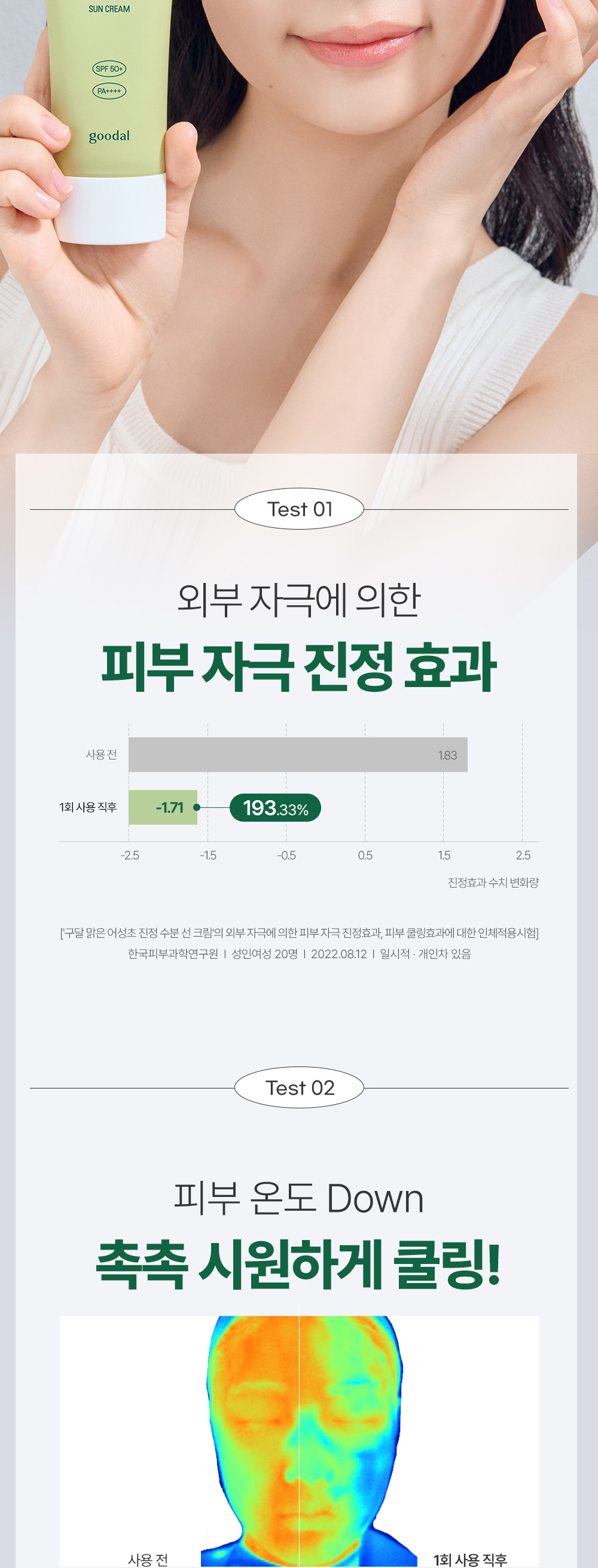Click the white cap of the sun cream tube
598x1568 pixels.
coord(112,208)
